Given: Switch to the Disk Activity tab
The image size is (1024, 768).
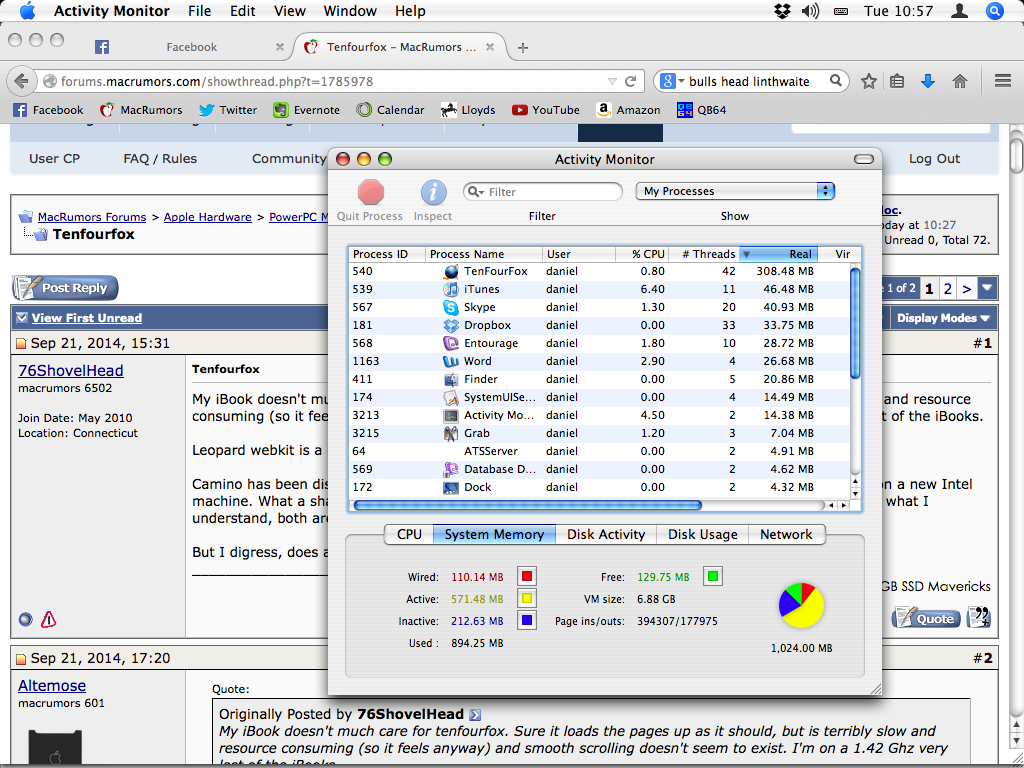Looking at the screenshot, I should 606,534.
